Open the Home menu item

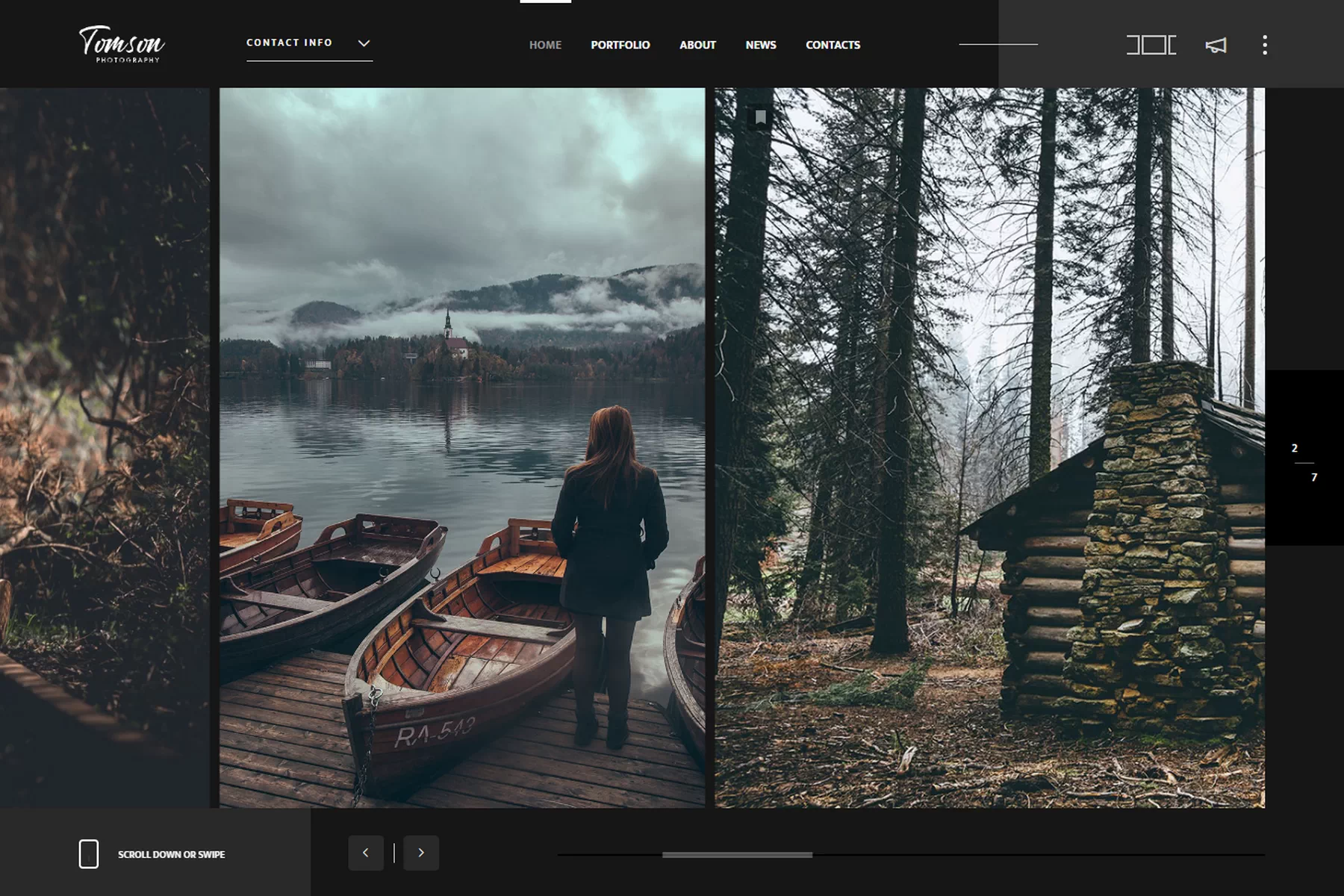click(545, 45)
